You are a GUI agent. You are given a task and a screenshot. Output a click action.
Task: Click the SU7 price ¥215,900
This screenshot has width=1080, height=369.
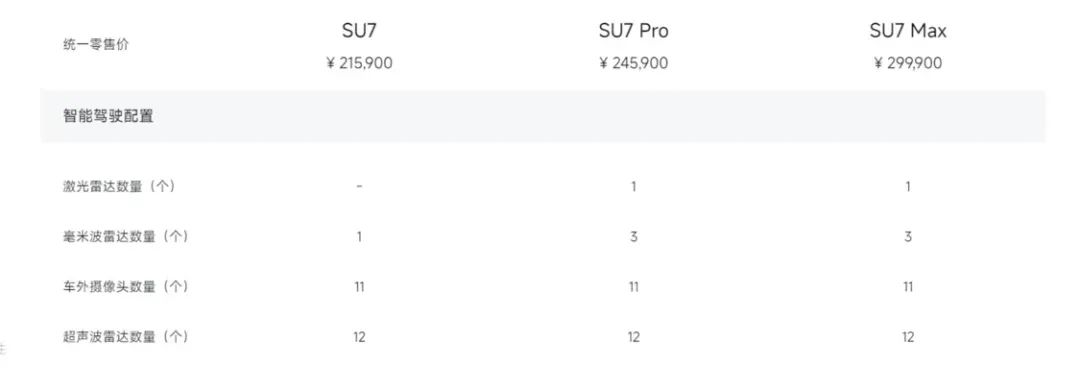click(359, 63)
